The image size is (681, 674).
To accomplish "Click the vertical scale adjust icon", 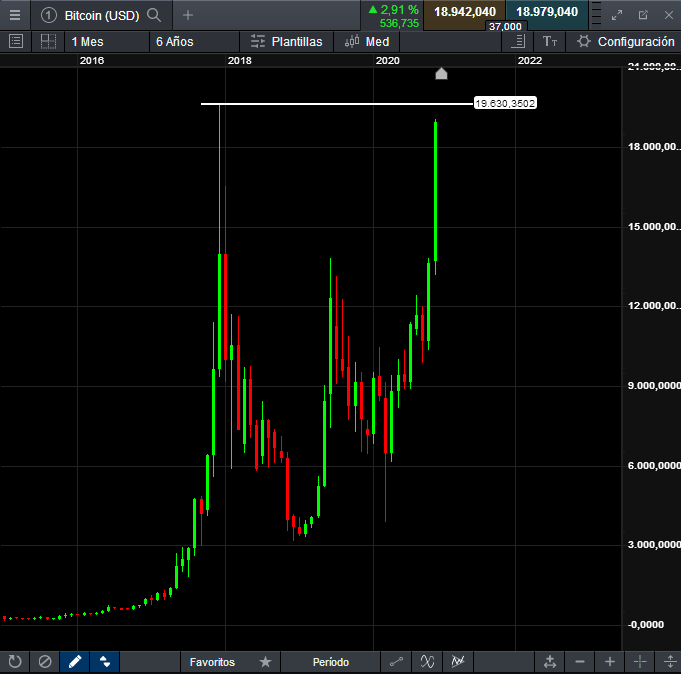I will point(670,662).
